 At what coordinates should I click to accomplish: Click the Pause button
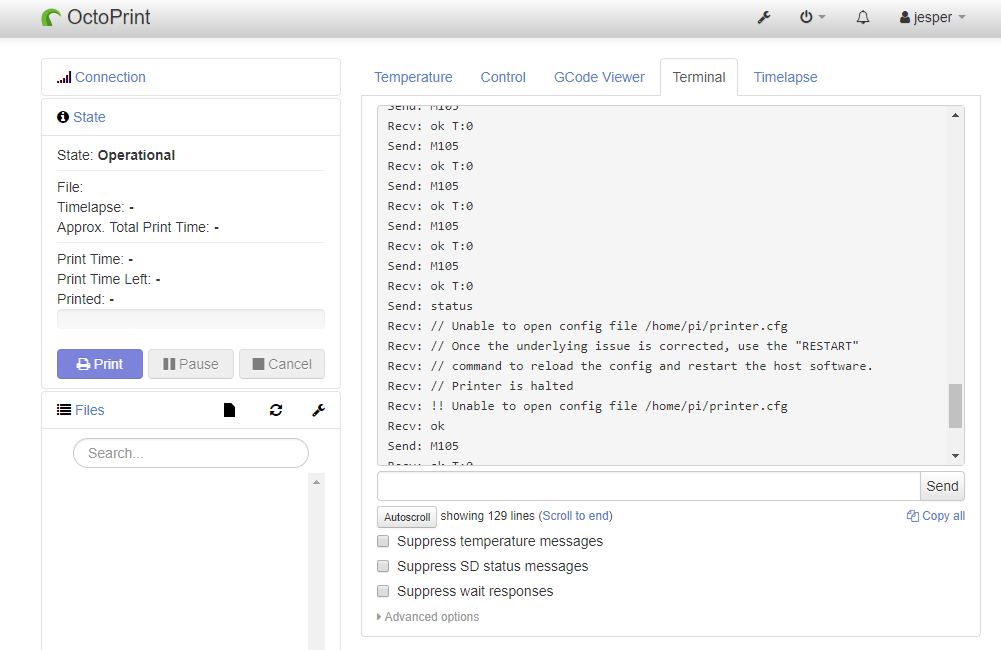(x=190, y=364)
